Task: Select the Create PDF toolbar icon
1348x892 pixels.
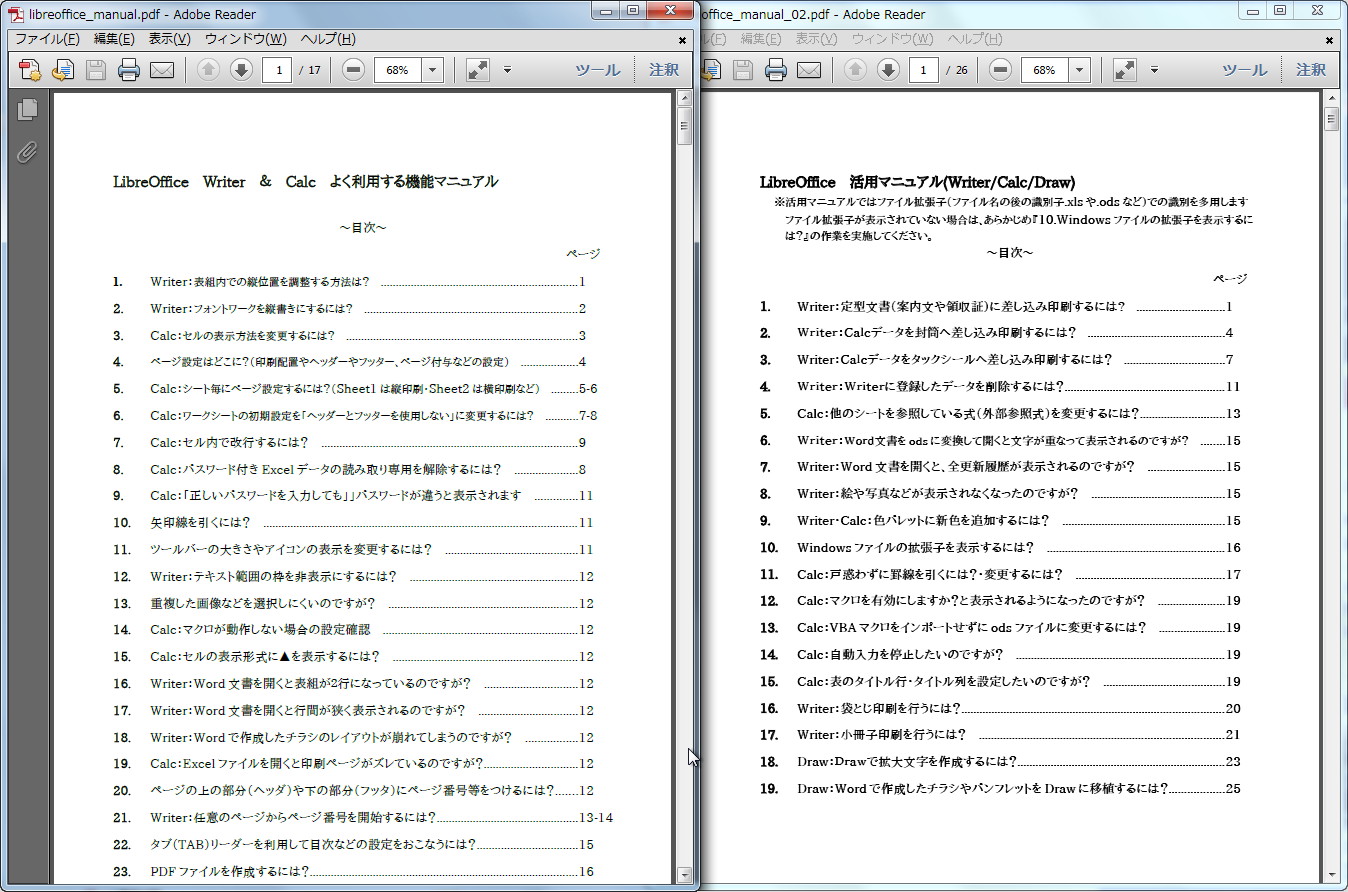Action: point(28,70)
